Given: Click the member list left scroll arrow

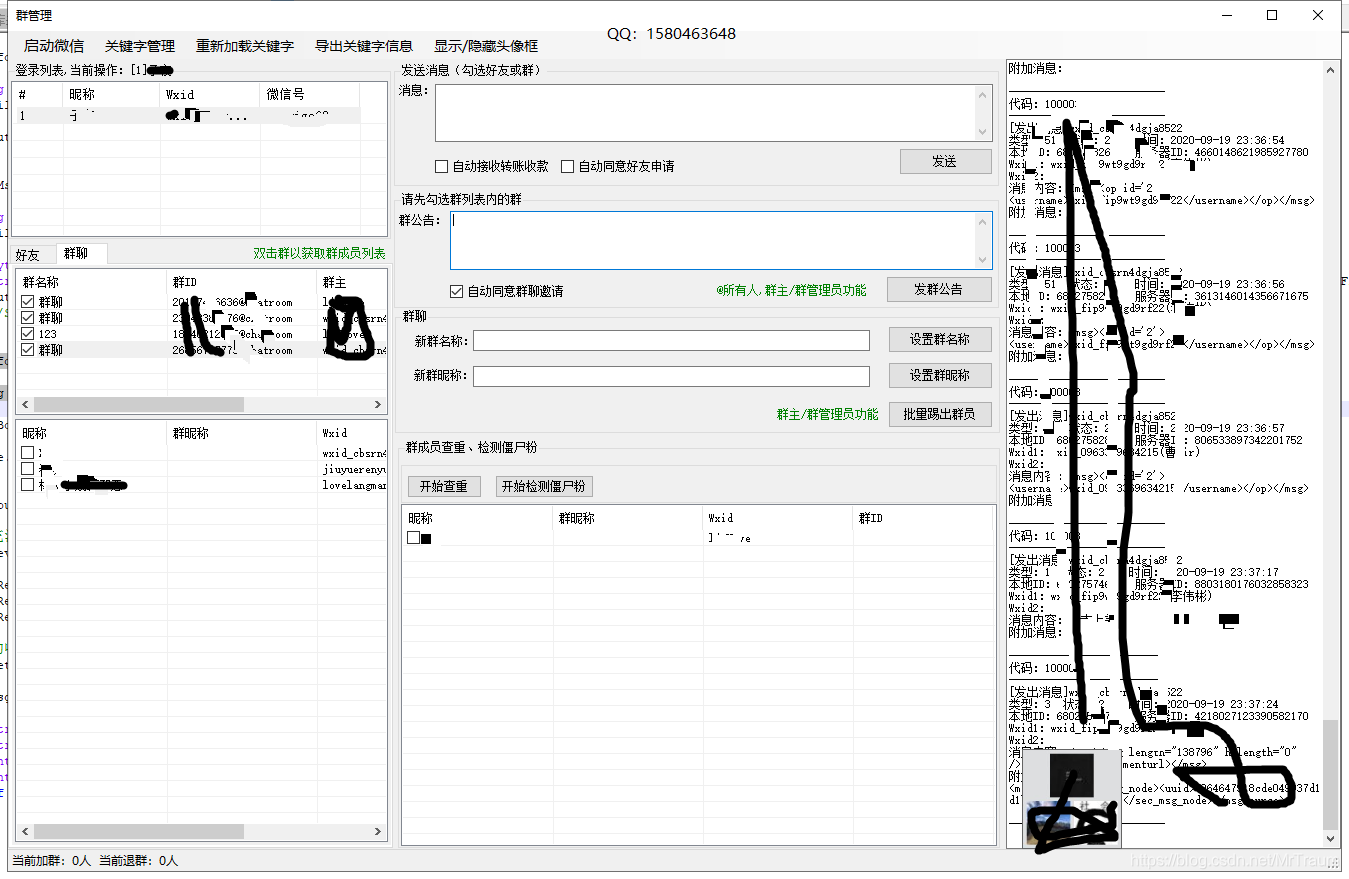Looking at the screenshot, I should [25, 831].
